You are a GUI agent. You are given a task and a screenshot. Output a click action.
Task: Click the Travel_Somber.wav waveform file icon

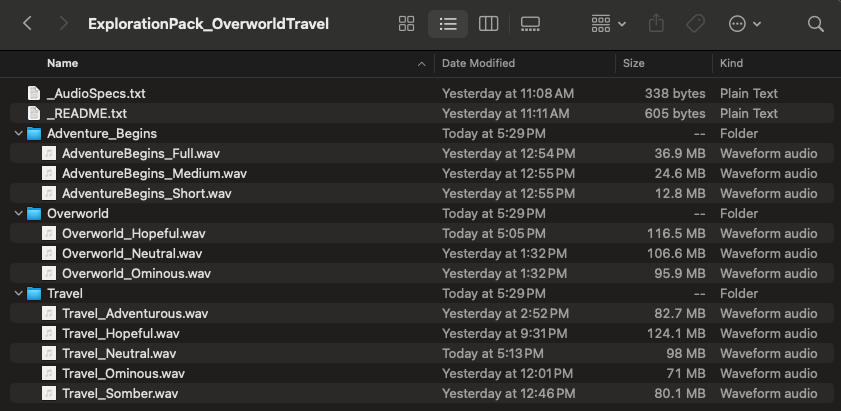(49, 393)
